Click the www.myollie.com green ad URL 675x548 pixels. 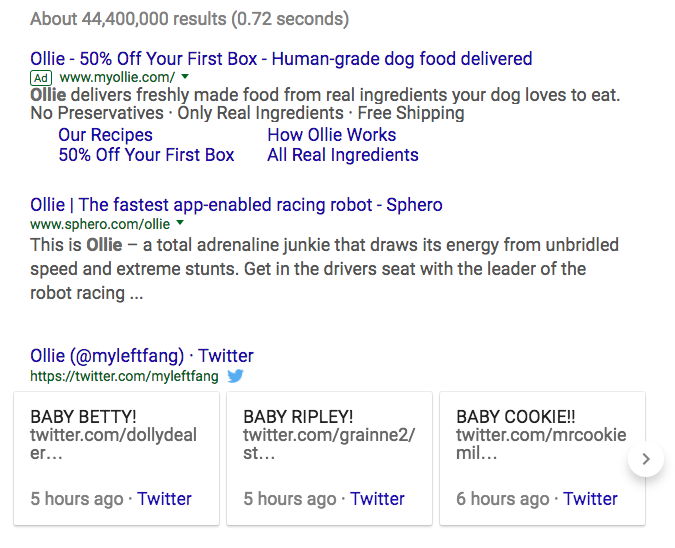117,78
